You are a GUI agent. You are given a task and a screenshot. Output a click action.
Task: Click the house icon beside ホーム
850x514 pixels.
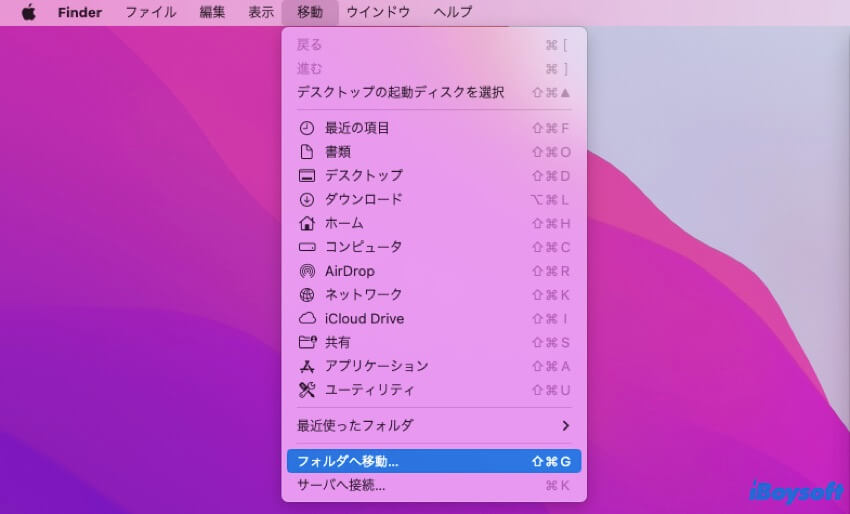[307, 223]
